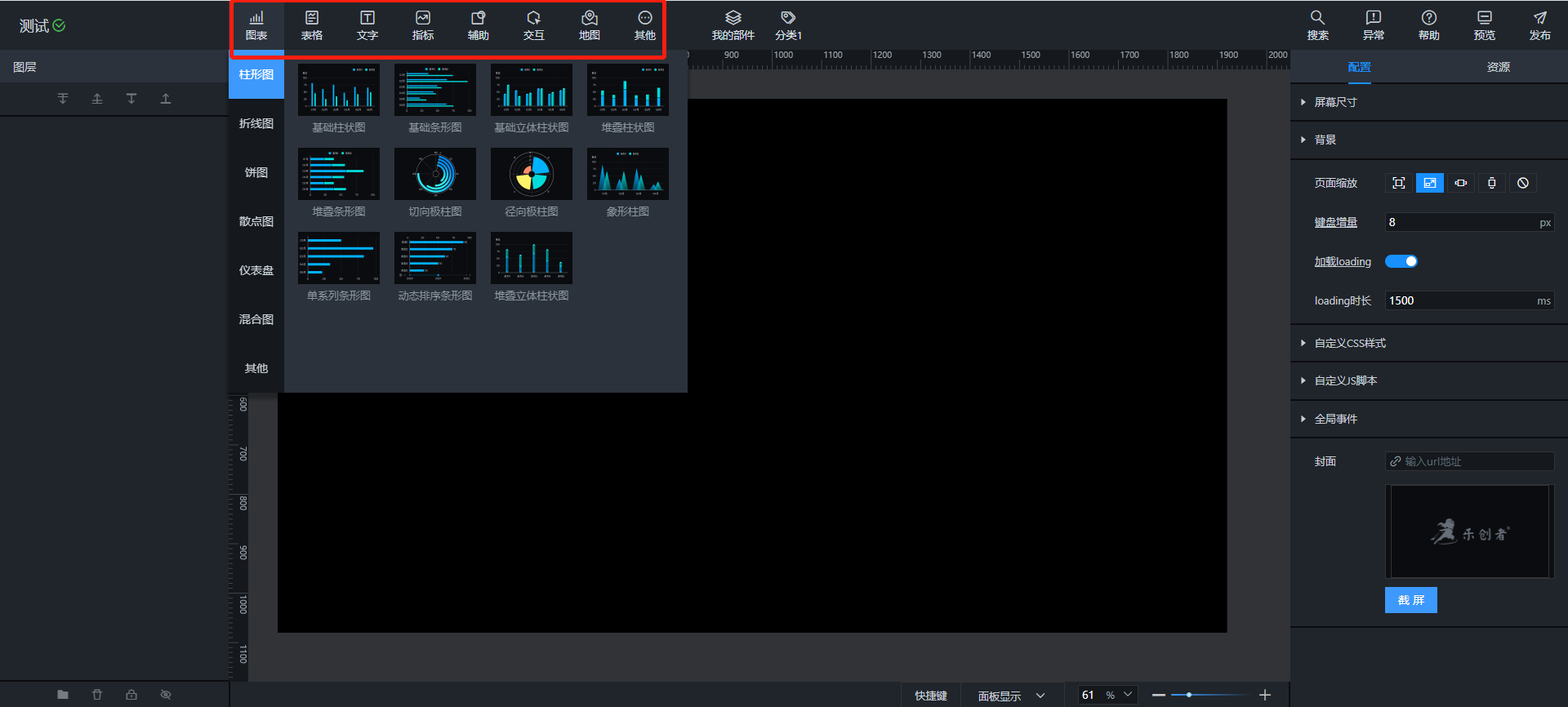Viewport: 1568px width, 707px height.
Task: Click the 交互 (interaction) toolbar icon
Action: (533, 25)
